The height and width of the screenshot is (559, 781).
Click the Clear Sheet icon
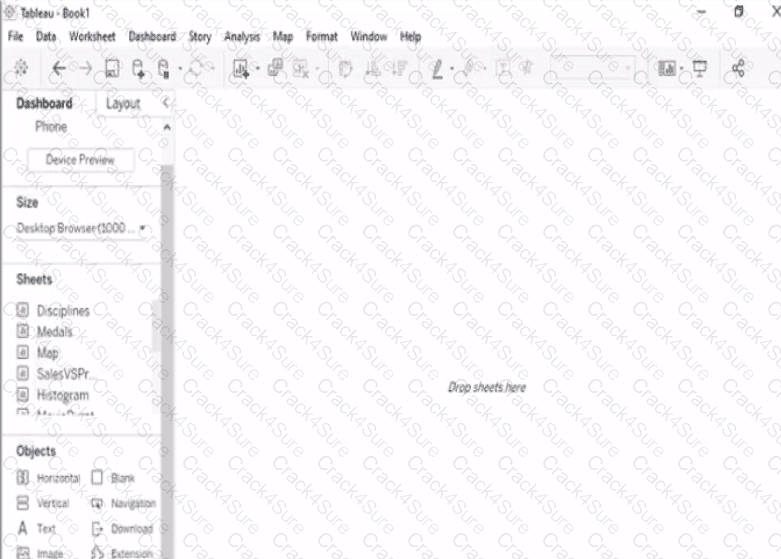click(300, 68)
